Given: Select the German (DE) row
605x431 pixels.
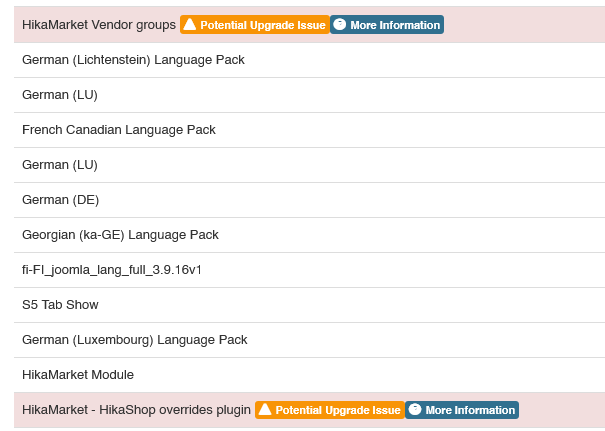Looking at the screenshot, I should coord(309,200).
